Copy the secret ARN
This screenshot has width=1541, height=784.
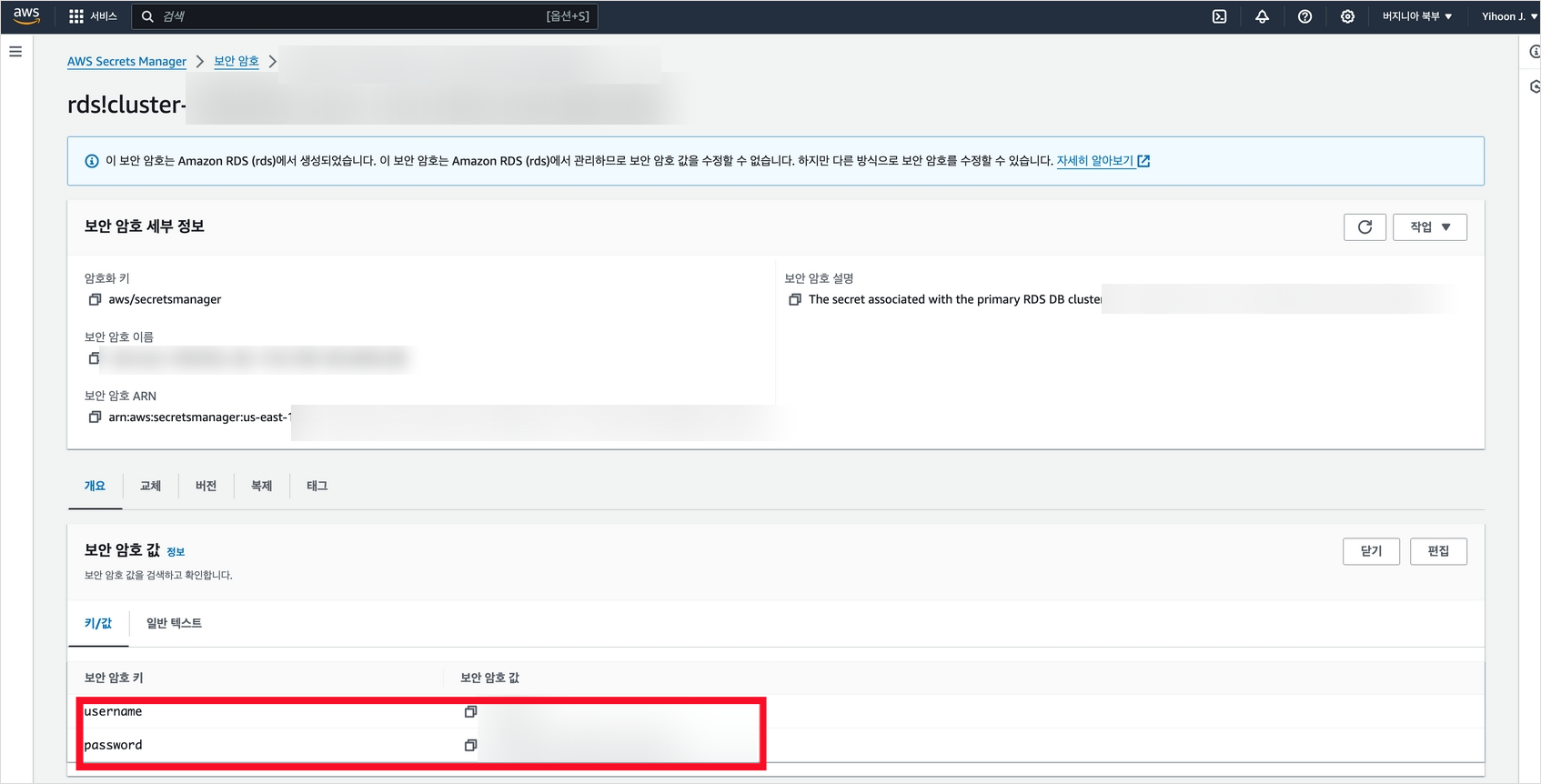pyautogui.click(x=95, y=417)
